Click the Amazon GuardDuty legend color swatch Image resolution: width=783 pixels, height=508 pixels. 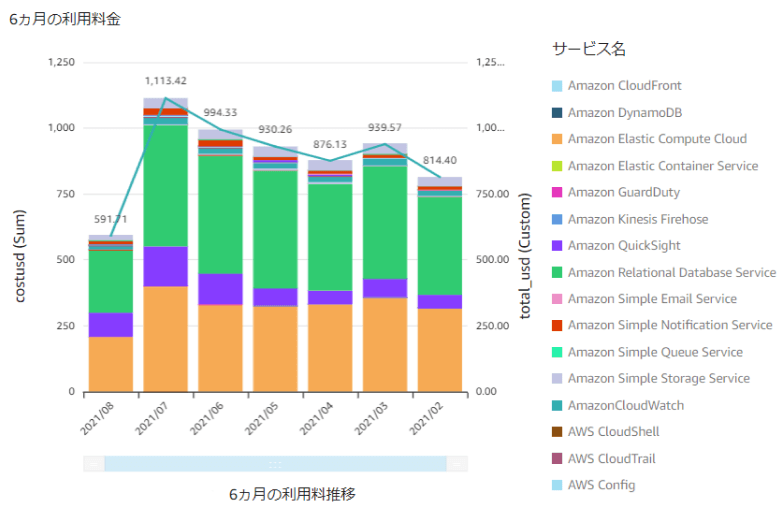click(x=557, y=193)
